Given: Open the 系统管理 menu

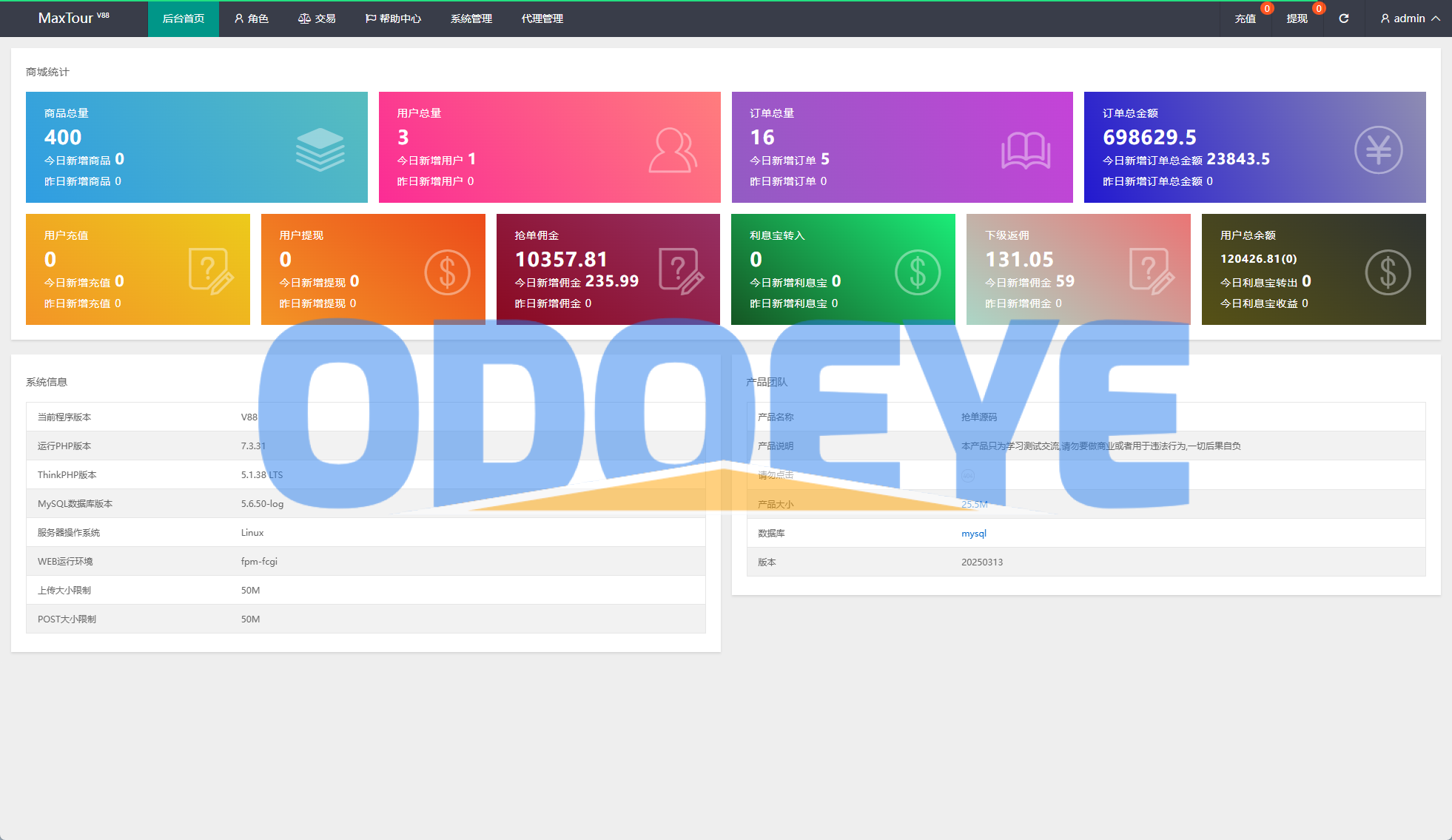Looking at the screenshot, I should [471, 19].
